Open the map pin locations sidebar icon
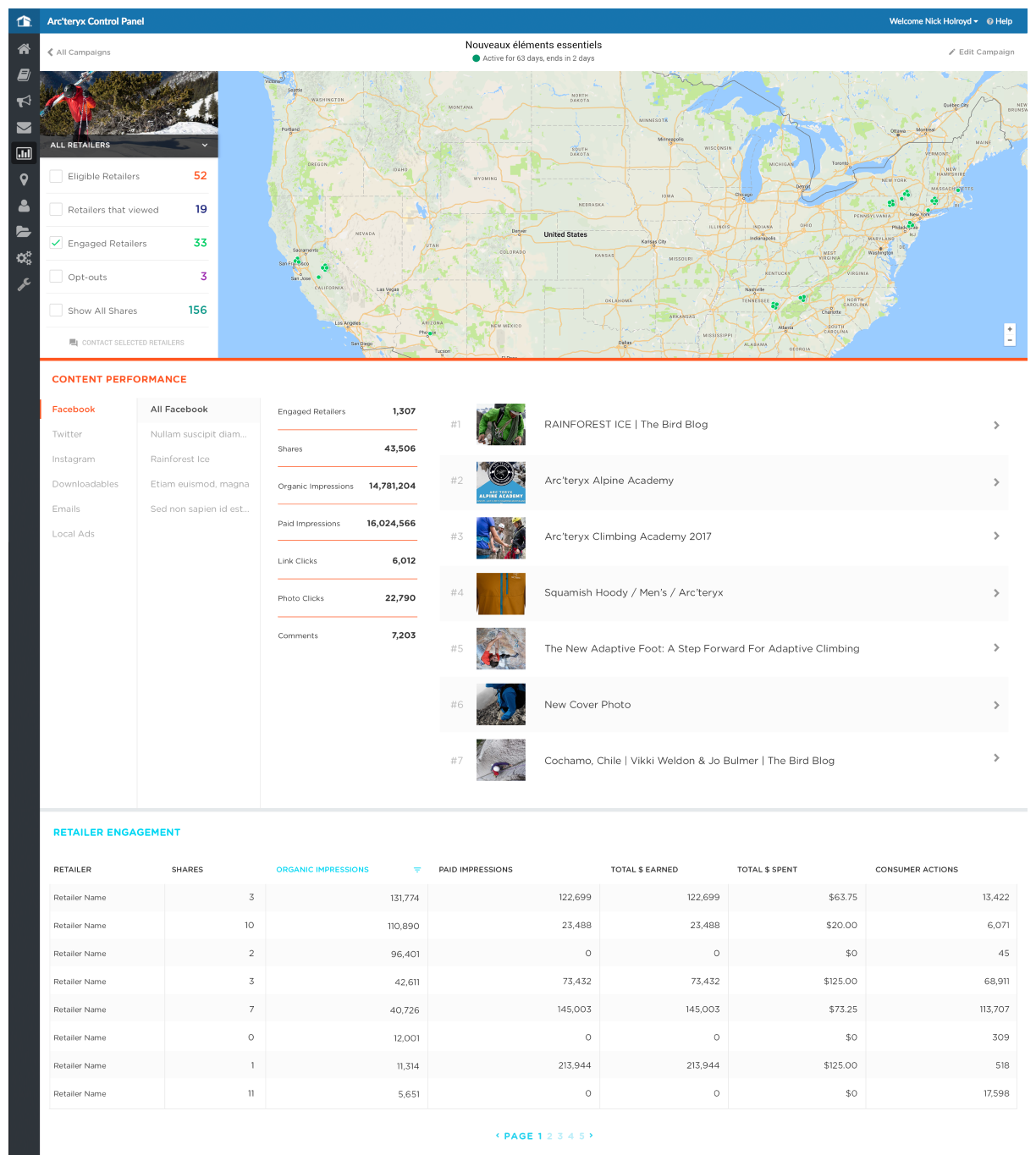Screen dimensions: 1036x1155 point(24,179)
